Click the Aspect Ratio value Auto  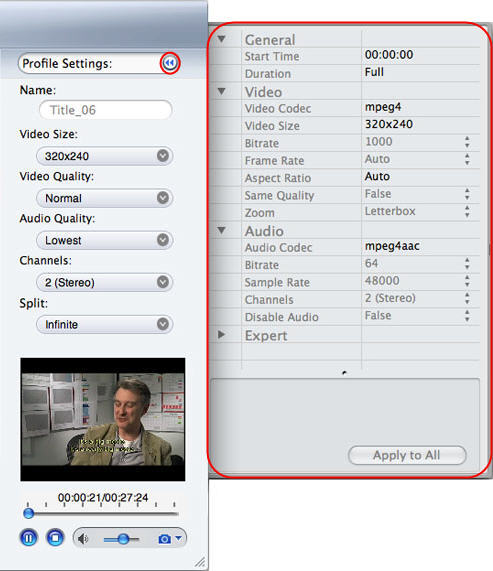point(377,177)
